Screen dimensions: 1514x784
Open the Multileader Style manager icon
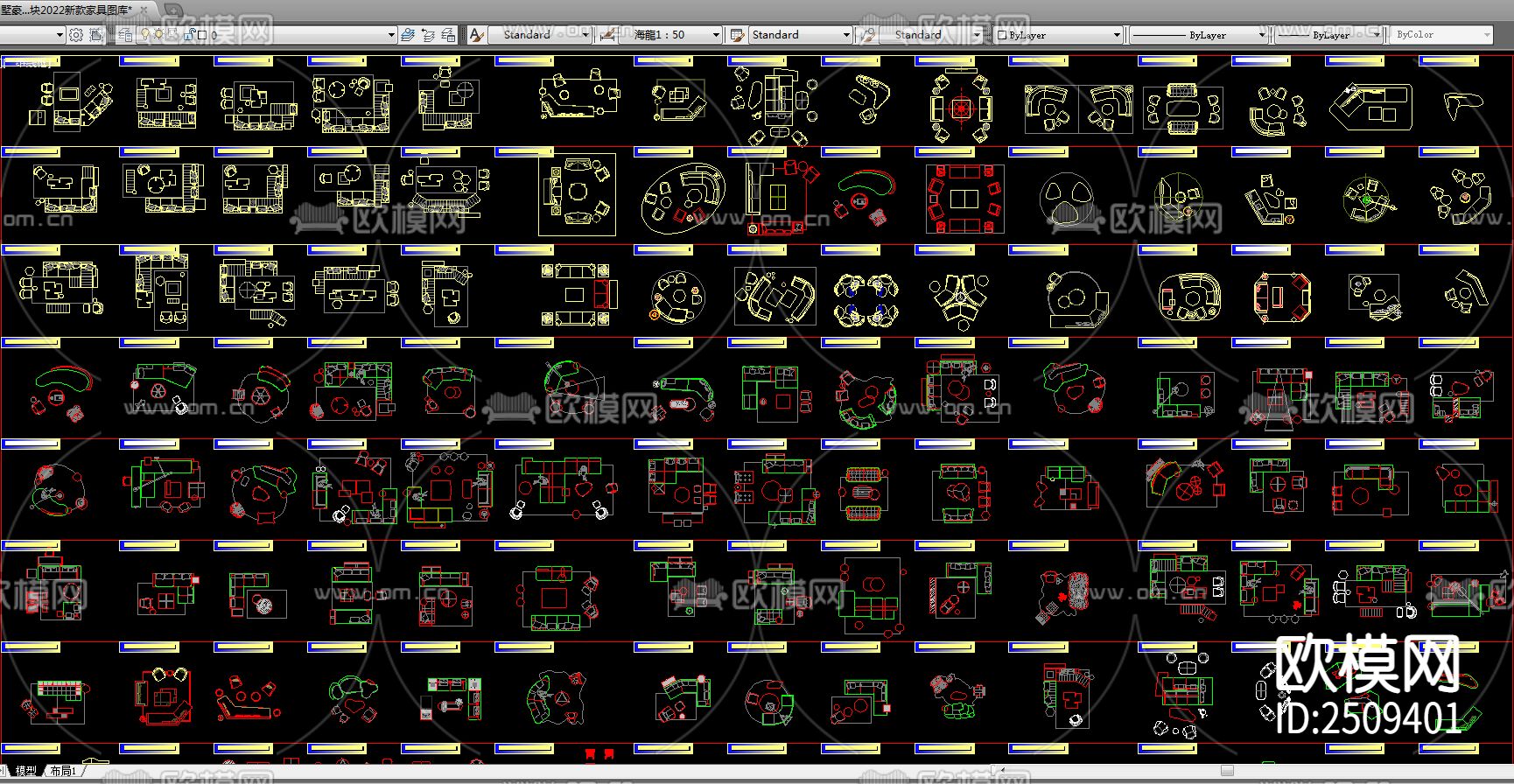click(x=867, y=35)
